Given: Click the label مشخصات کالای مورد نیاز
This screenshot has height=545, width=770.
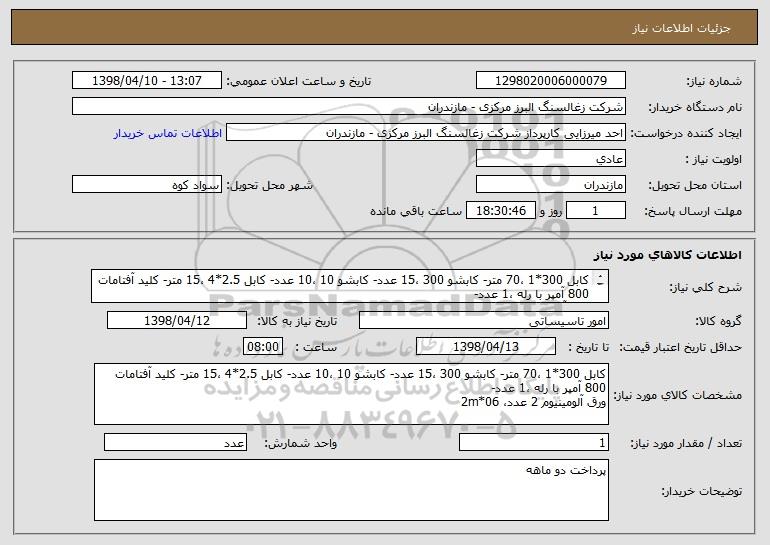Looking at the screenshot, I should coord(680,395).
